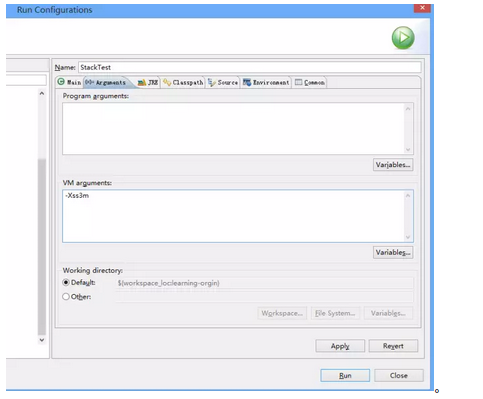Screen dimensions: 483x399
Task: Click the Source tab's icon
Action: click(212, 82)
